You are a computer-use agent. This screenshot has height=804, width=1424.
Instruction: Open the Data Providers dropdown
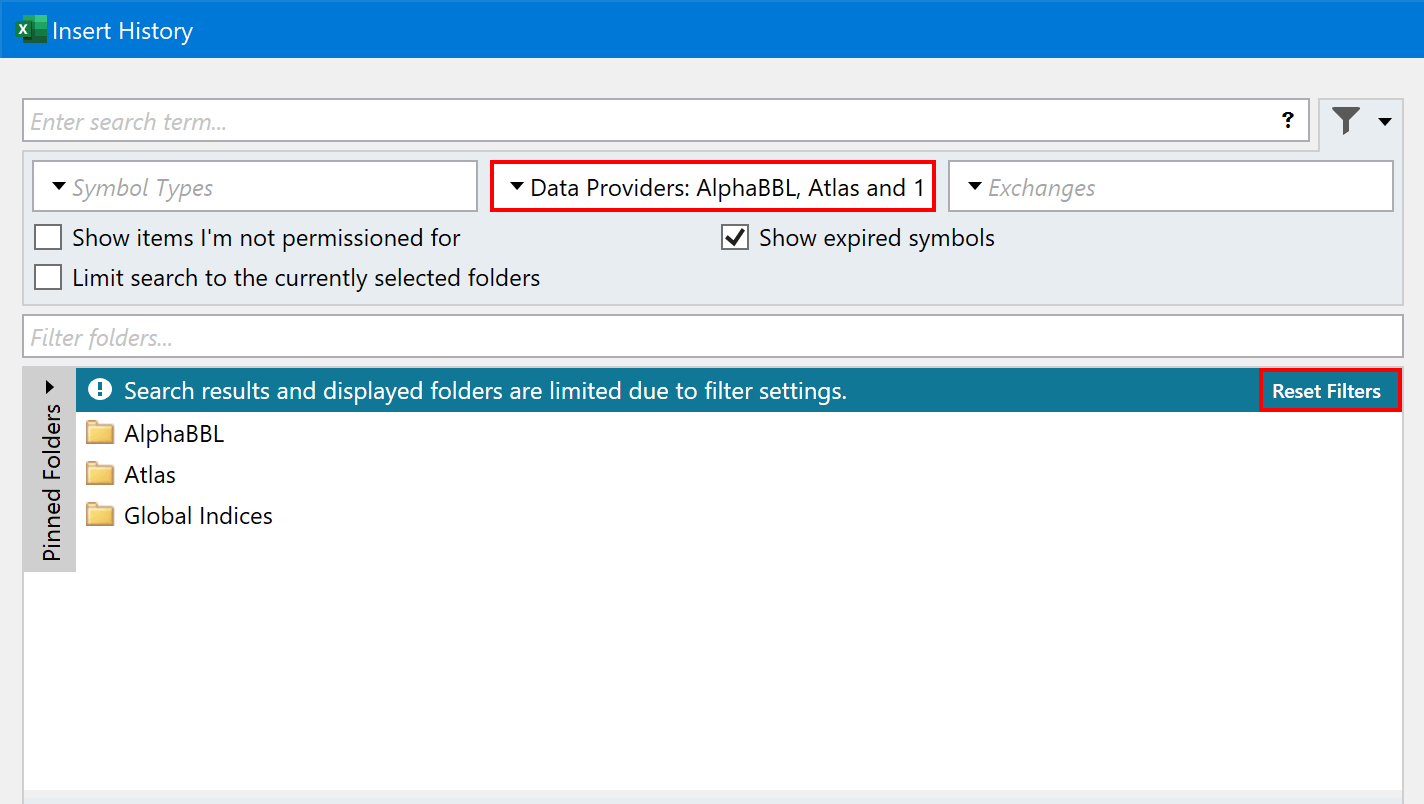click(713, 186)
